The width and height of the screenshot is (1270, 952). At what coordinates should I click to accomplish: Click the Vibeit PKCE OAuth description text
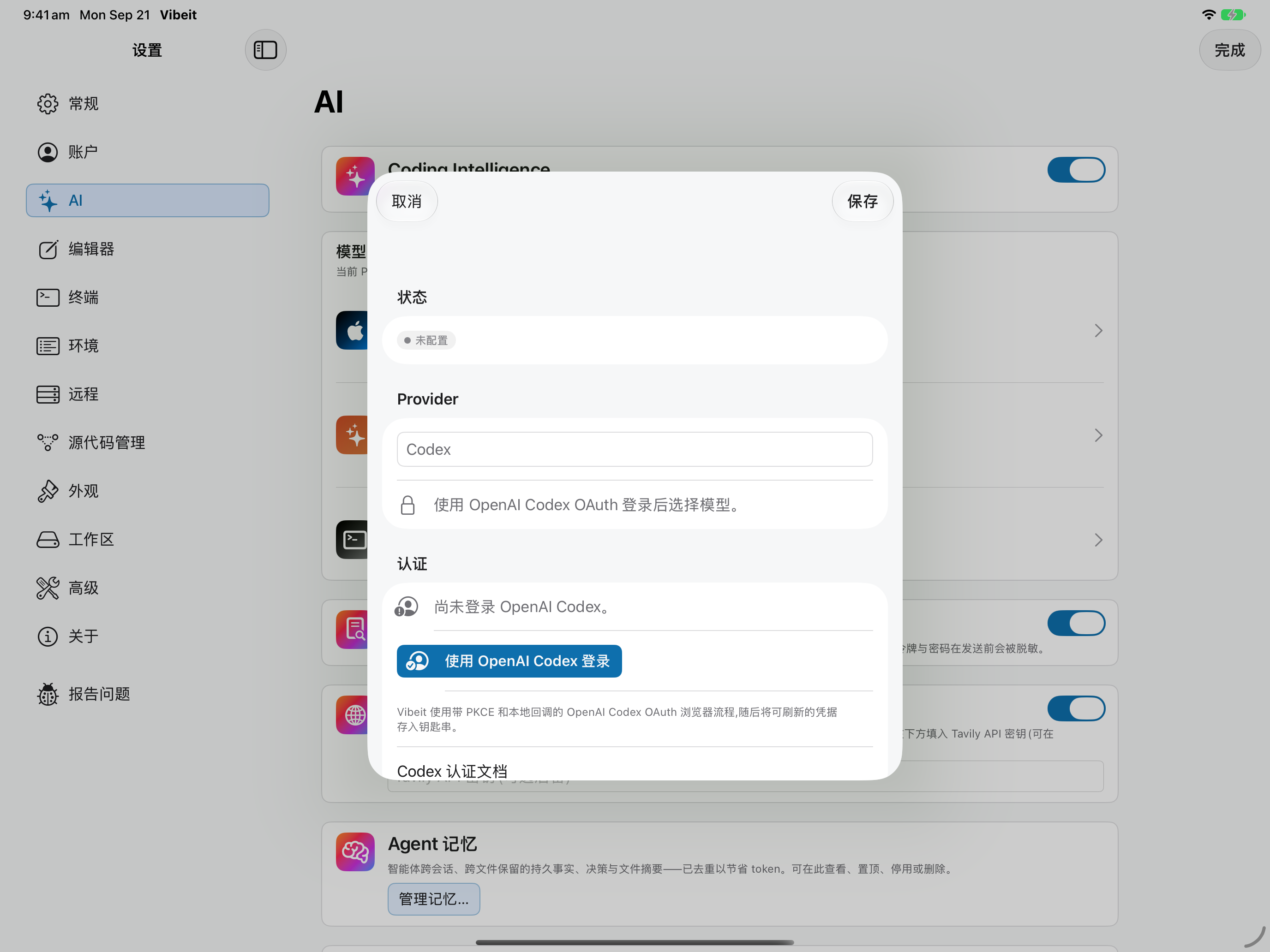pos(617,719)
